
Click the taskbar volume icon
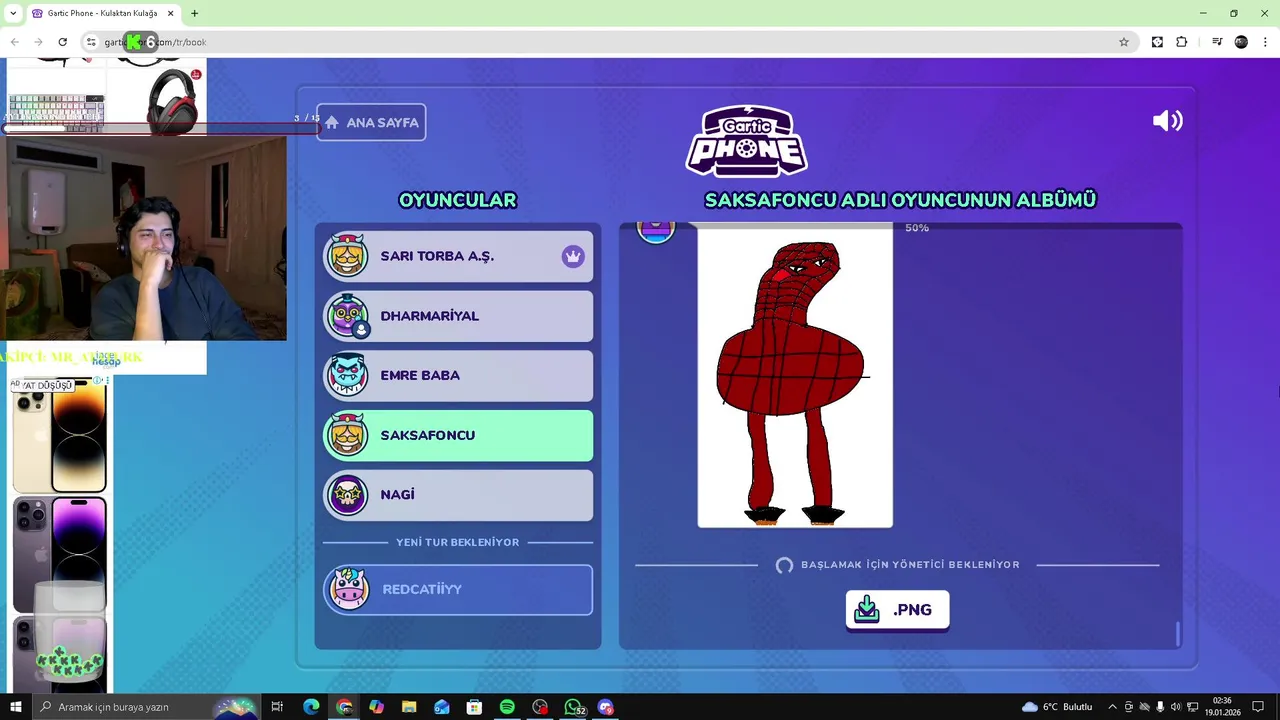point(1176,707)
